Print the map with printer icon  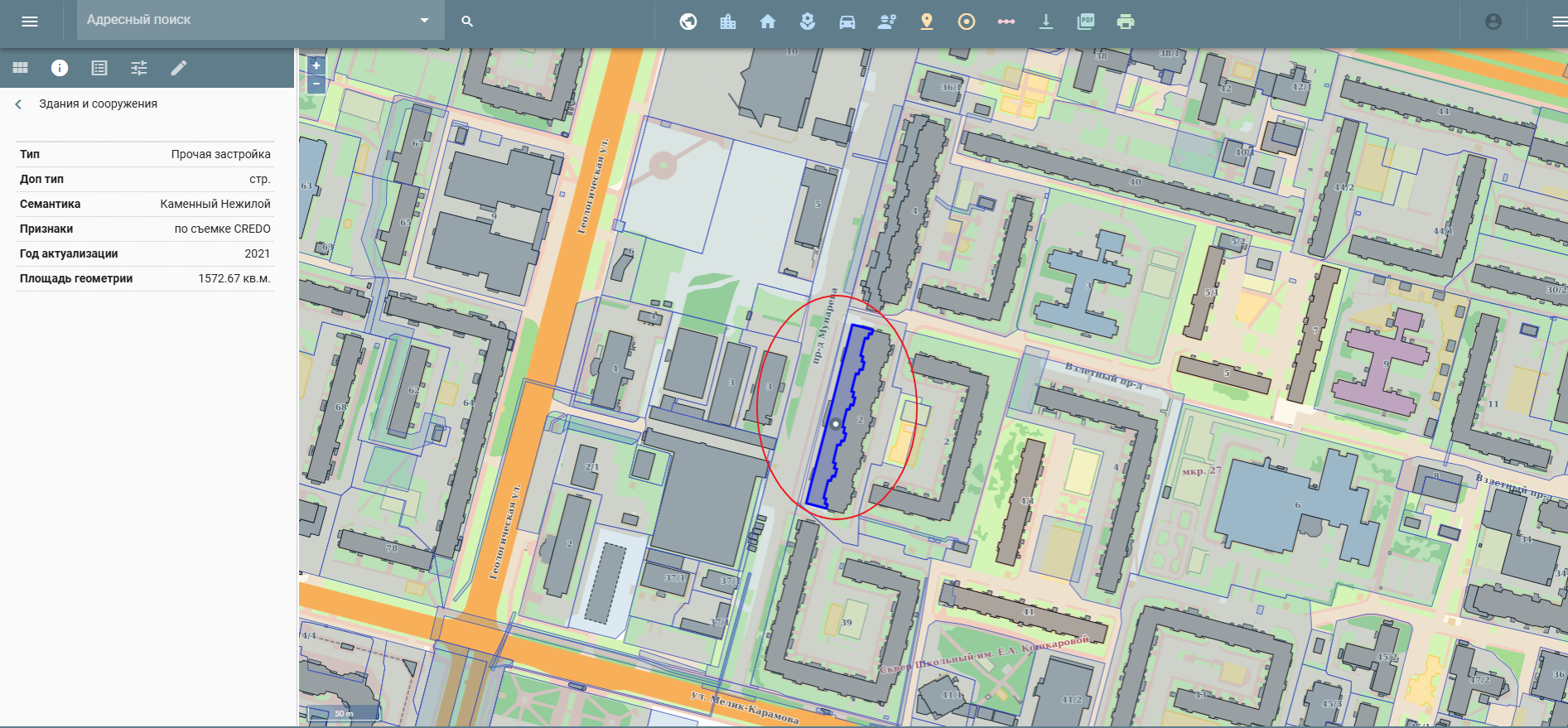tap(1126, 22)
